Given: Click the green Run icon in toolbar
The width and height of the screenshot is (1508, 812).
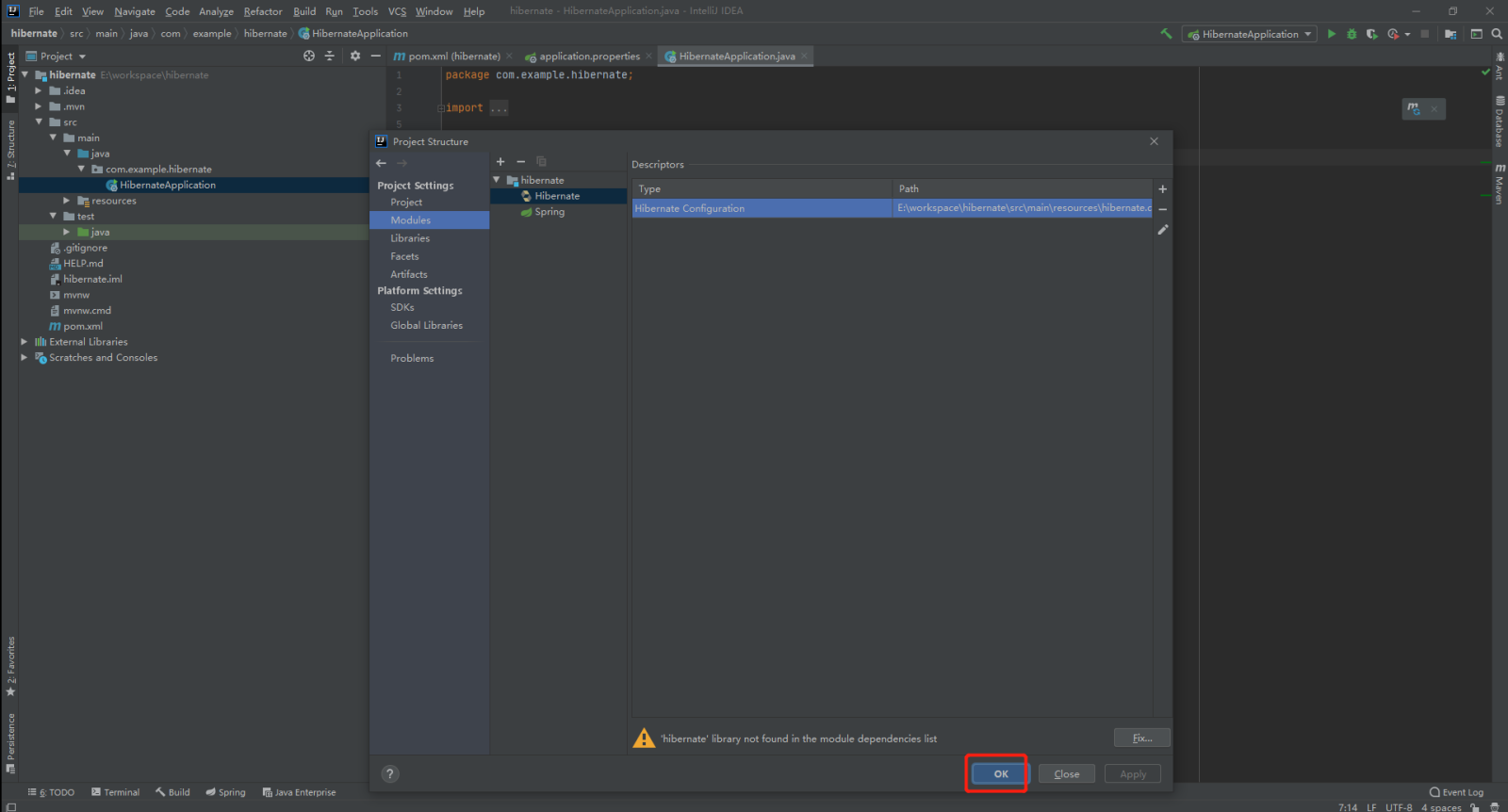Looking at the screenshot, I should (1331, 34).
